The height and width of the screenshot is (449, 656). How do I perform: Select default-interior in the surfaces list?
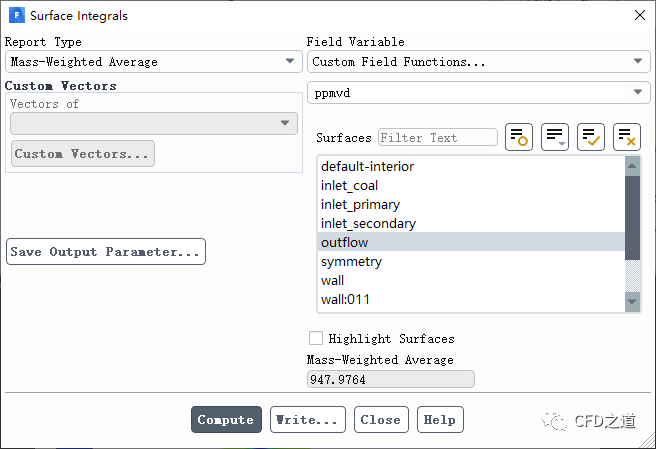tap(367, 166)
